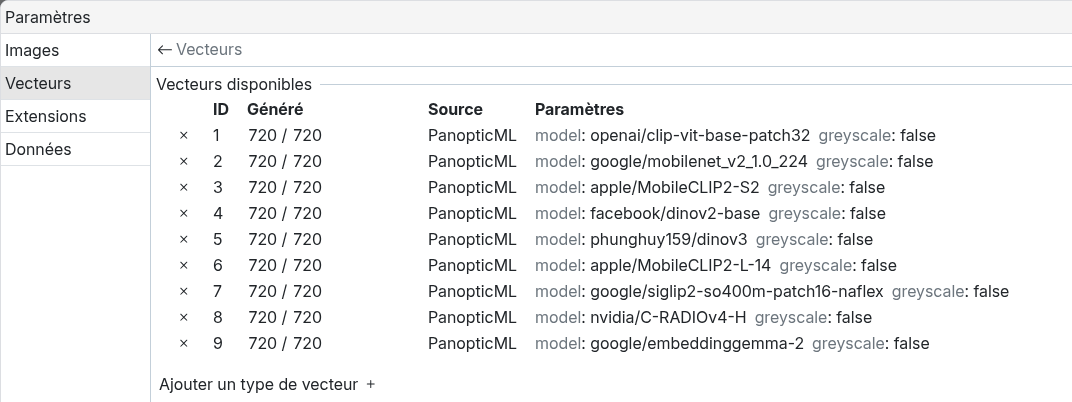Screen dimensions: 1072x402
Task: Select openai/clip-vit-base-patch32 model text
Action: click(x=700, y=136)
